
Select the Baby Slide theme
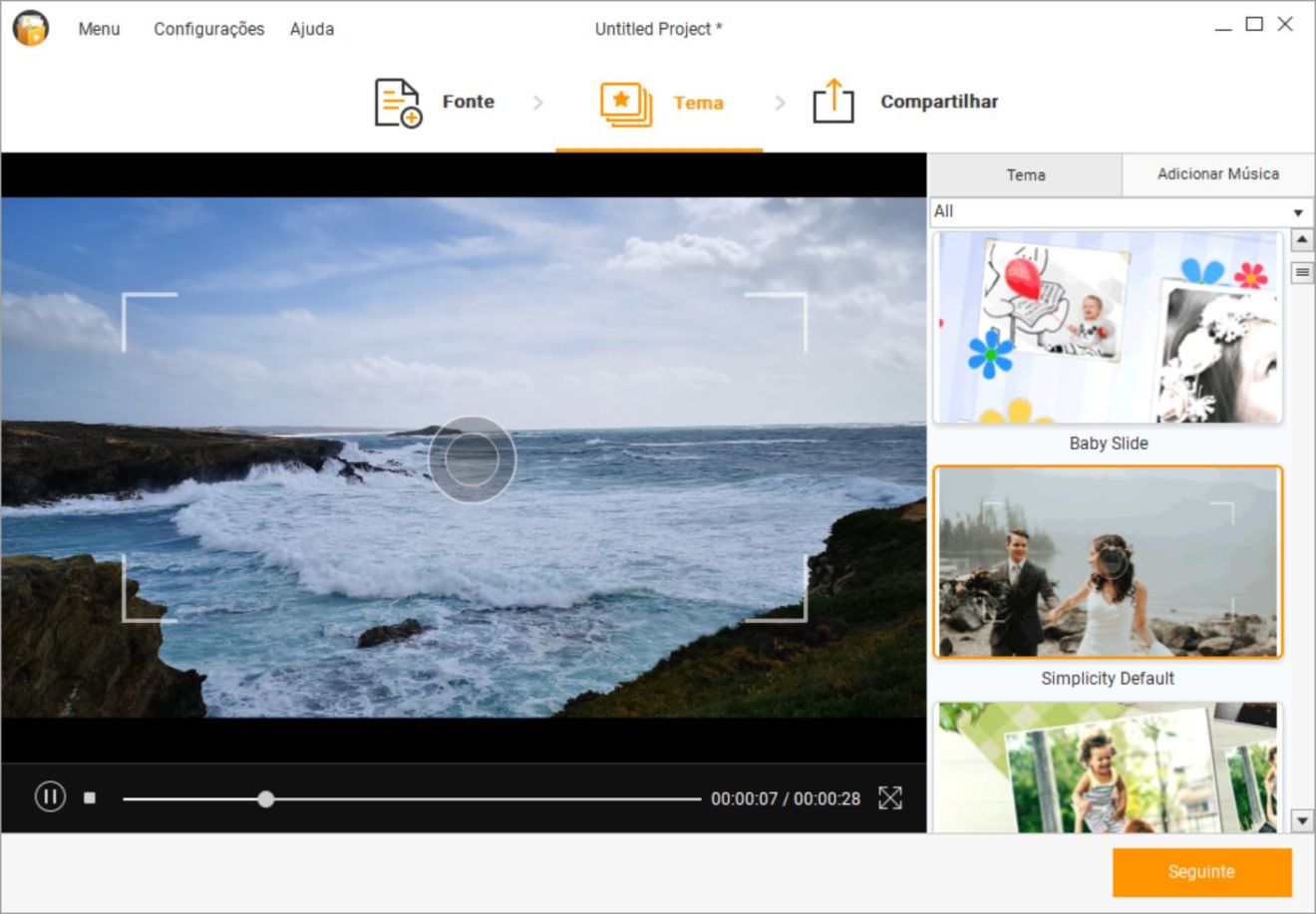tap(1108, 329)
